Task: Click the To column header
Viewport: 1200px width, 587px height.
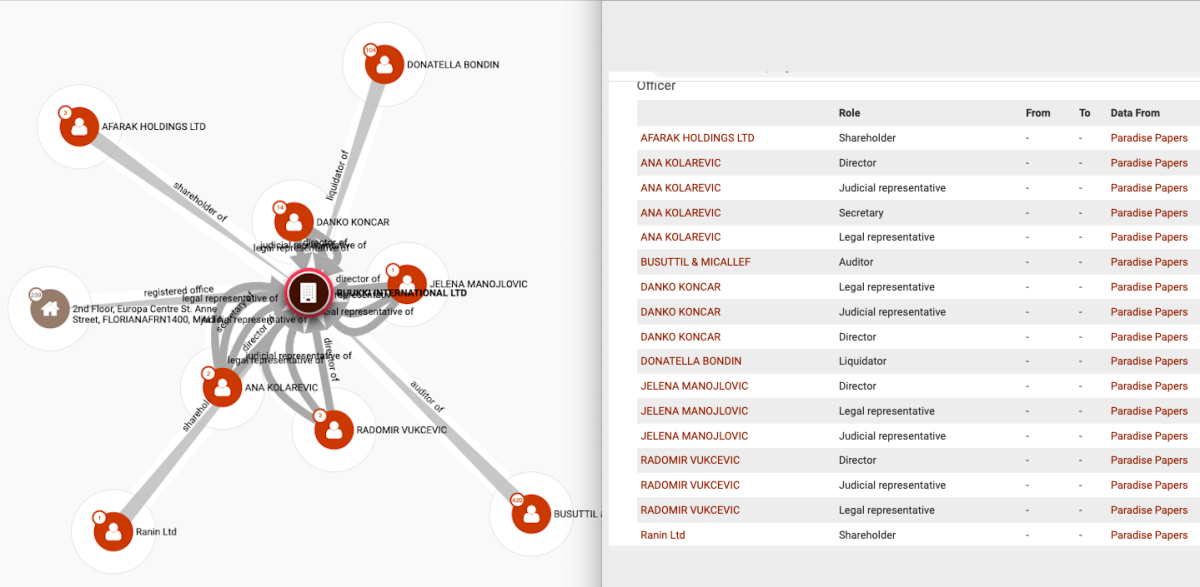Action: (1084, 113)
